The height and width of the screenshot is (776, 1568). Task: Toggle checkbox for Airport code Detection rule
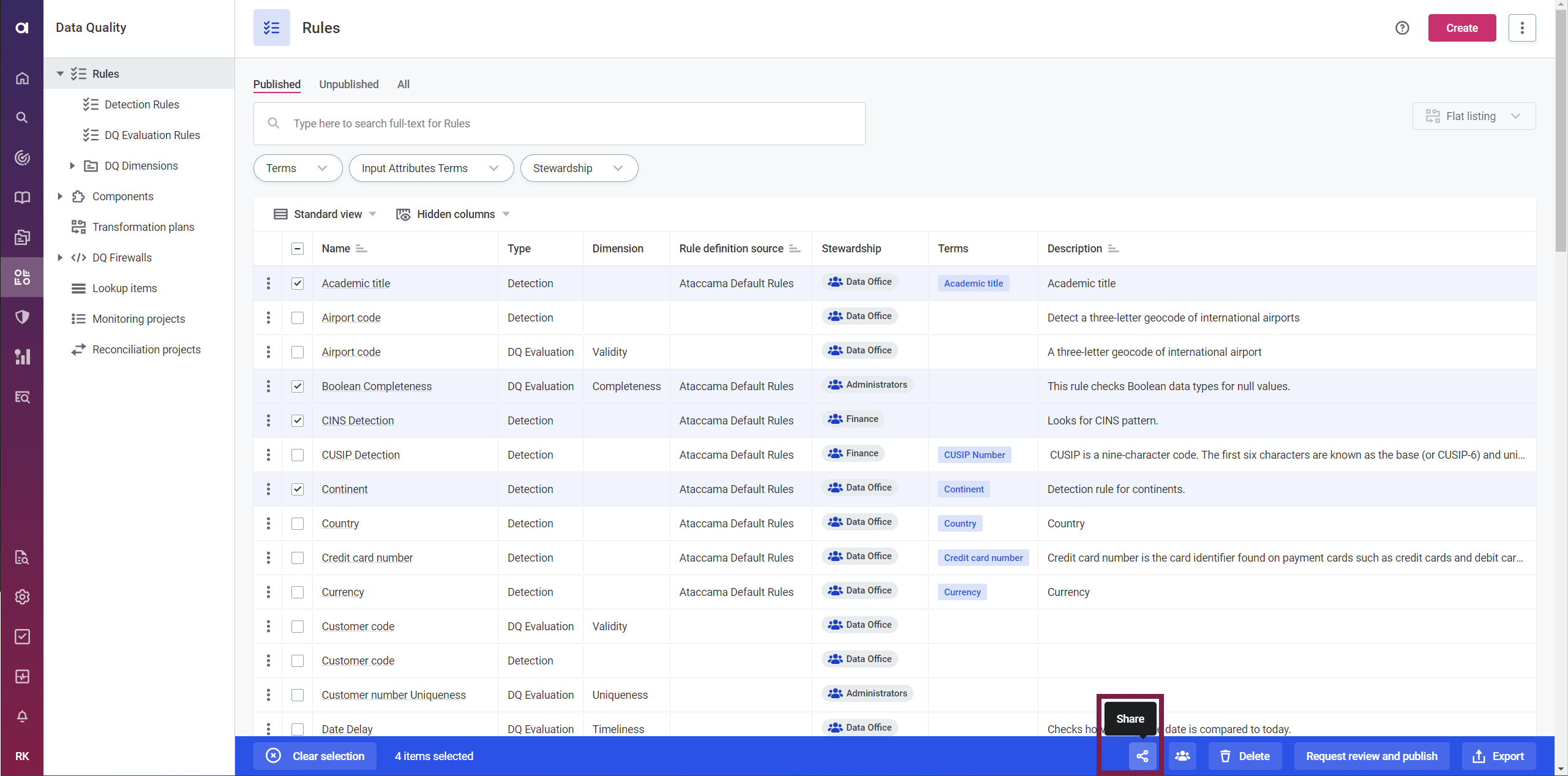[x=297, y=317]
